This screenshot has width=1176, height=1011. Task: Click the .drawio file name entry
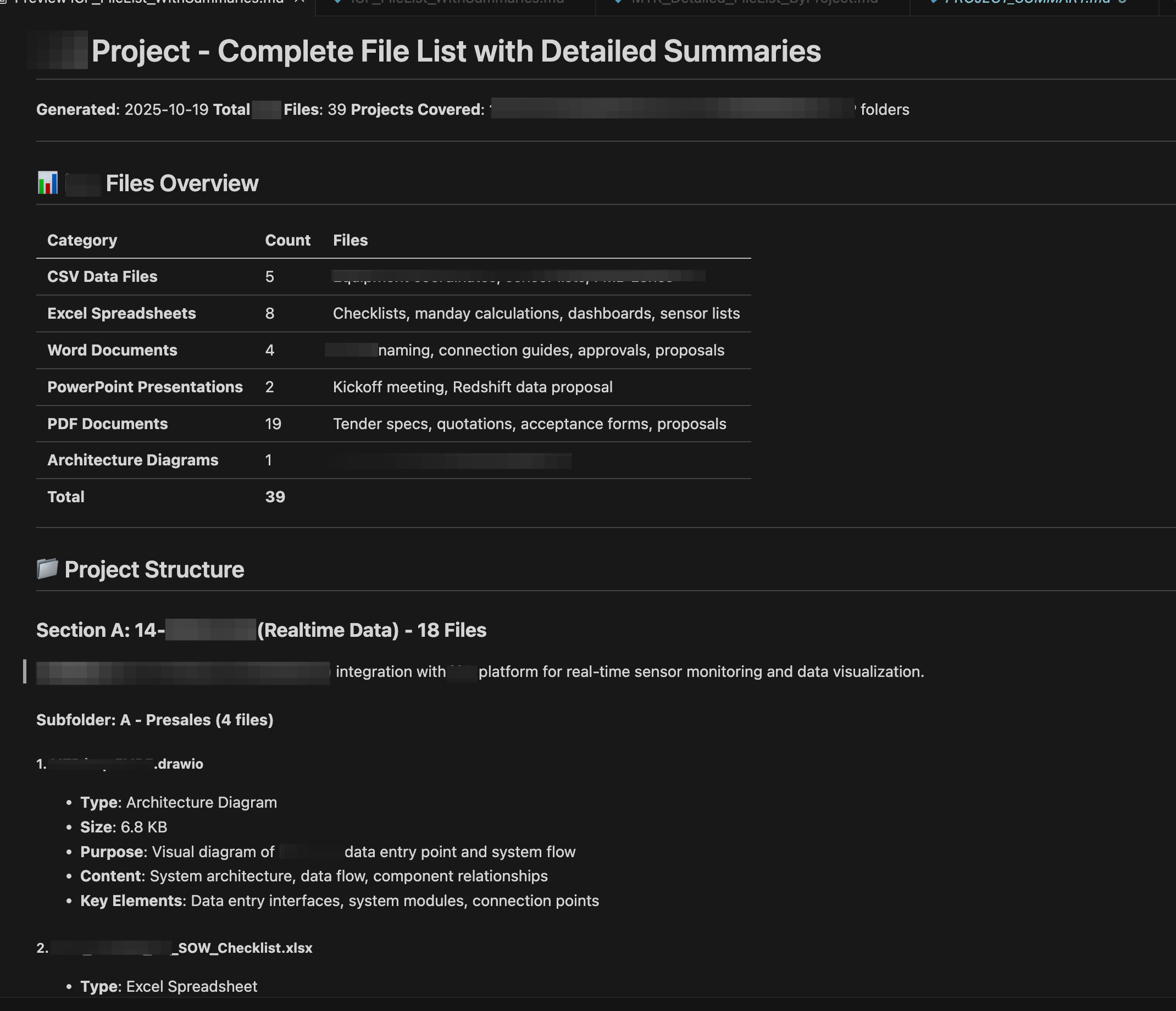178,764
